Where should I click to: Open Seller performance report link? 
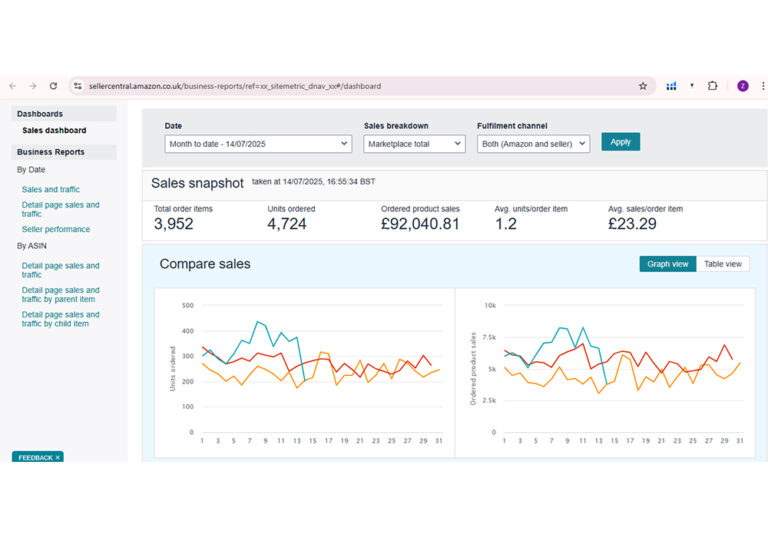[x=56, y=229]
